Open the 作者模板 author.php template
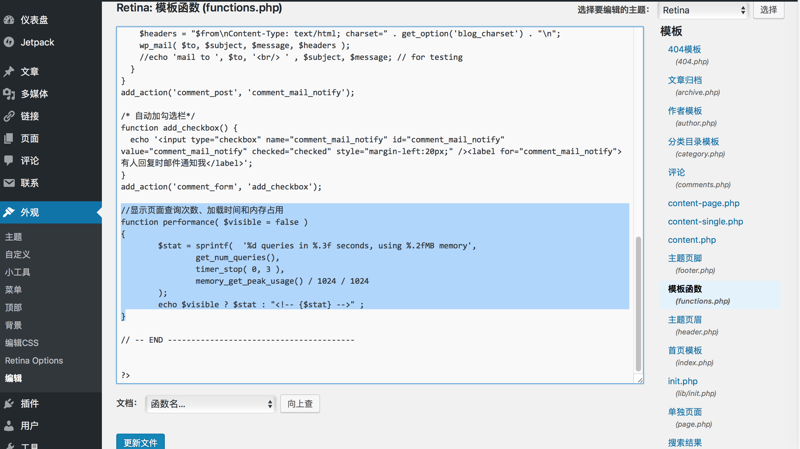The height and width of the screenshot is (449, 800). [685, 111]
